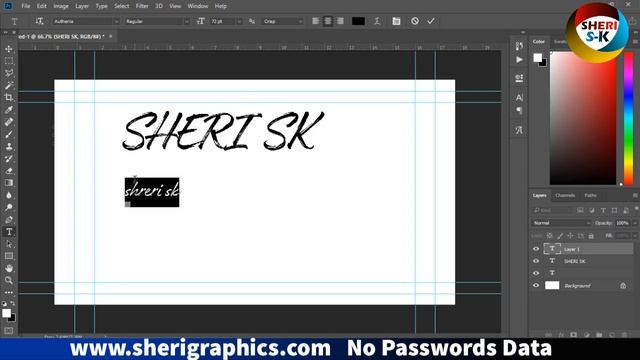
Task: Select the Clone Stamp tool
Action: 9,147
